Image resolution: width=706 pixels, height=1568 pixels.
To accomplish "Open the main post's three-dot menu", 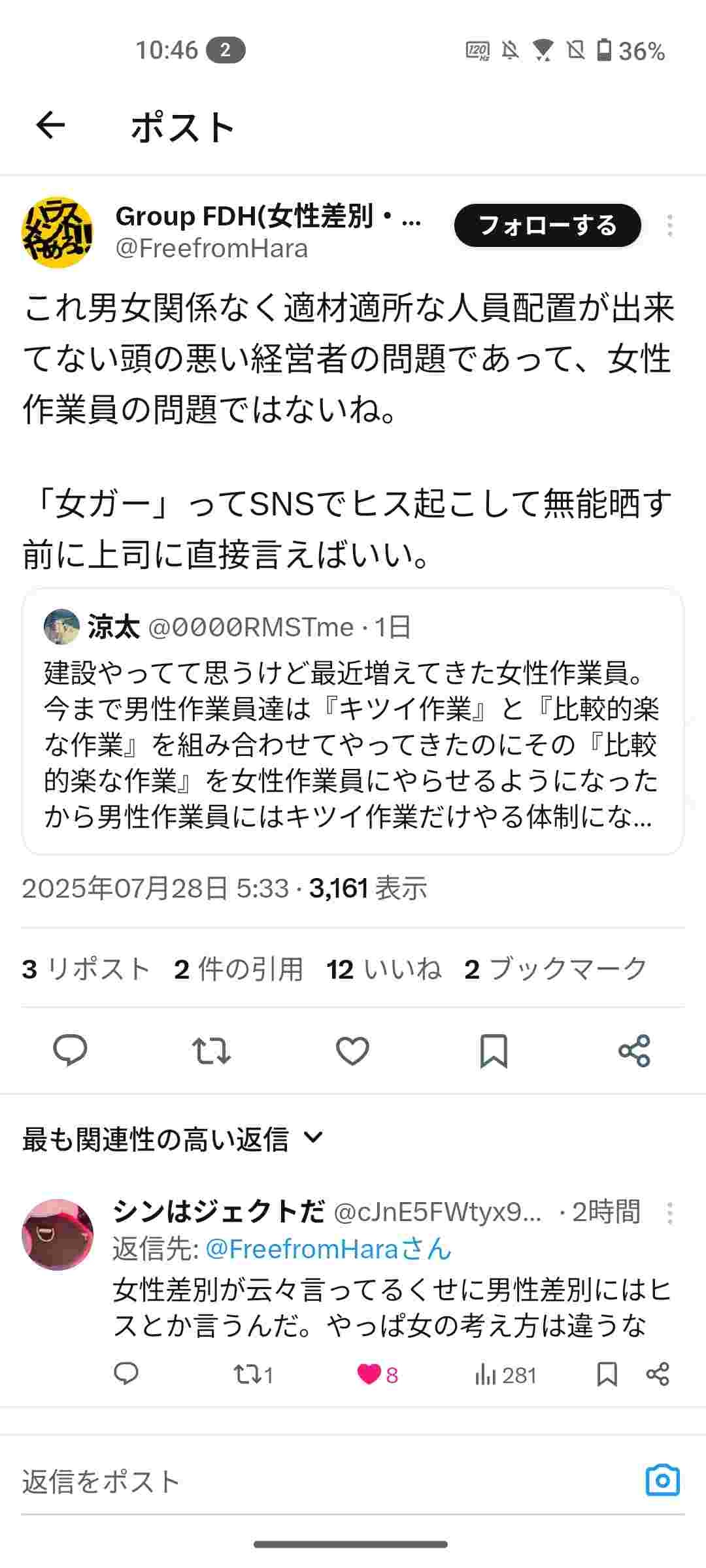I will coord(669,225).
